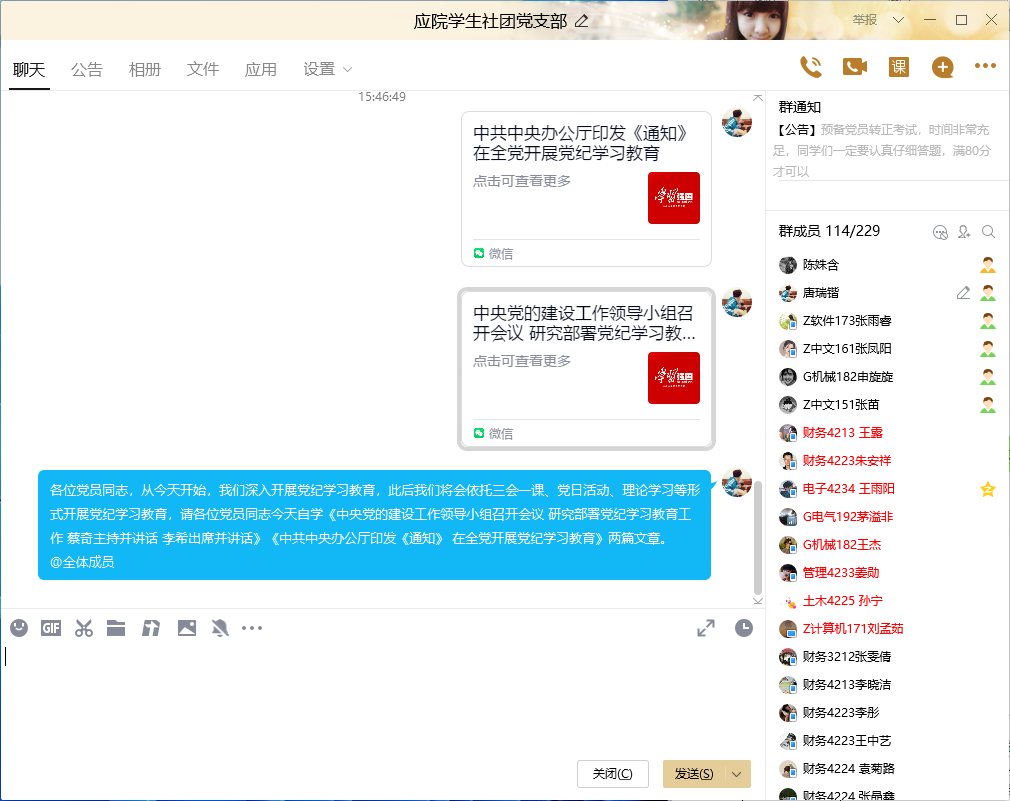Viewport: 1010px width, 801px height.
Task: Click the 关闭(C) button
Action: coord(612,774)
